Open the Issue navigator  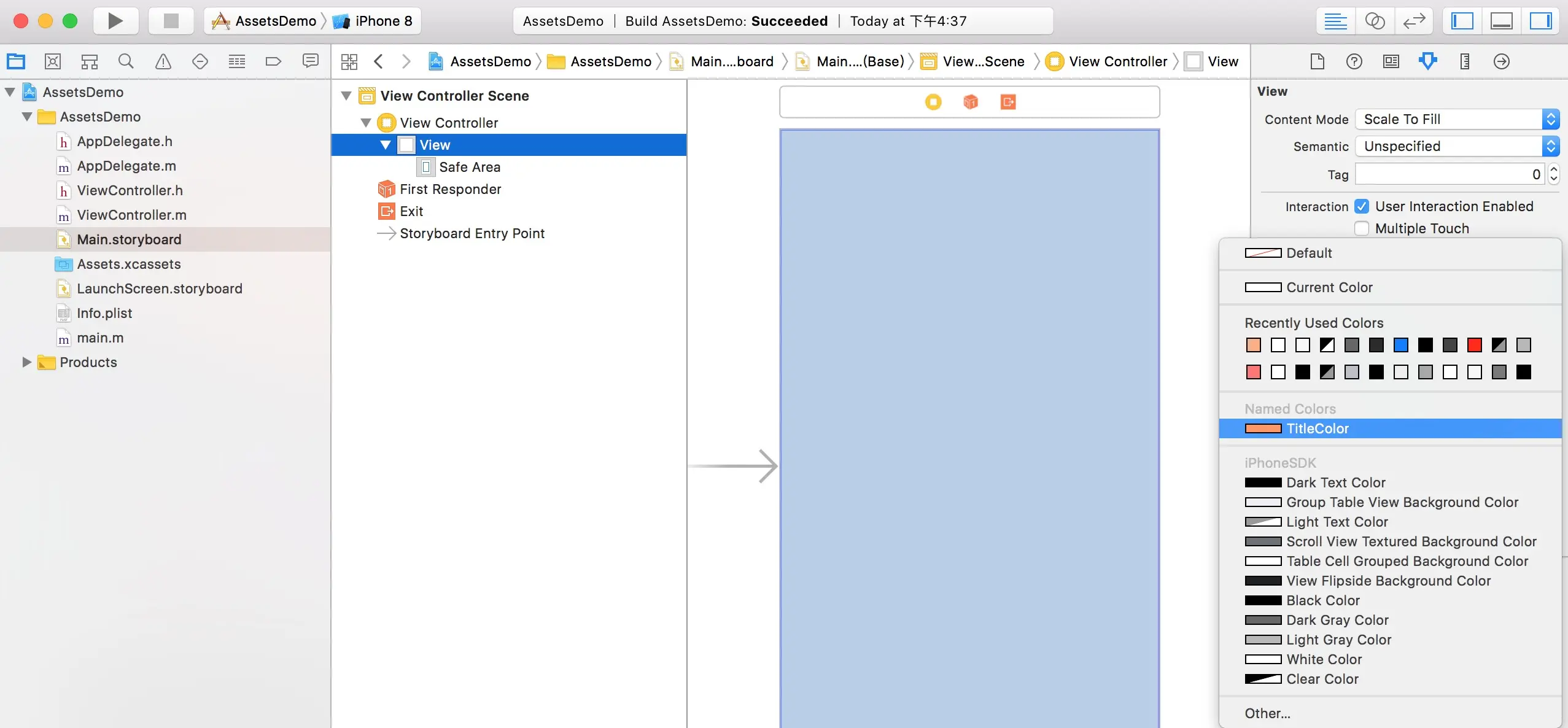(x=163, y=61)
